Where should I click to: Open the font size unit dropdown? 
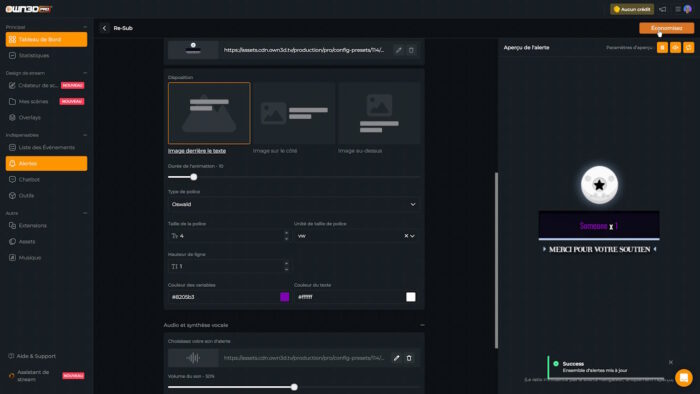pyautogui.click(x=412, y=236)
